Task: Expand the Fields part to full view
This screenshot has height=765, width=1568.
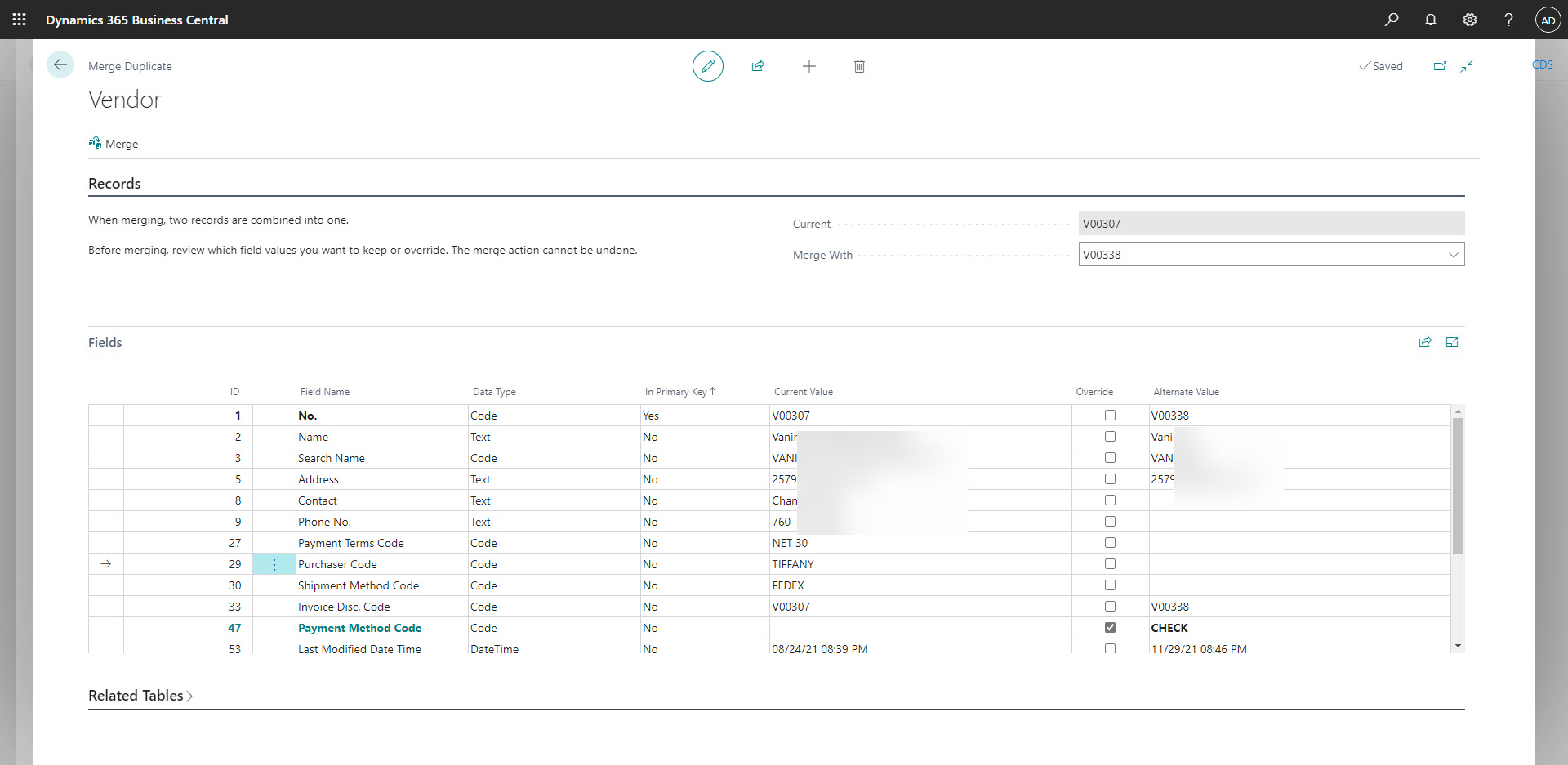Action: coord(1452,342)
